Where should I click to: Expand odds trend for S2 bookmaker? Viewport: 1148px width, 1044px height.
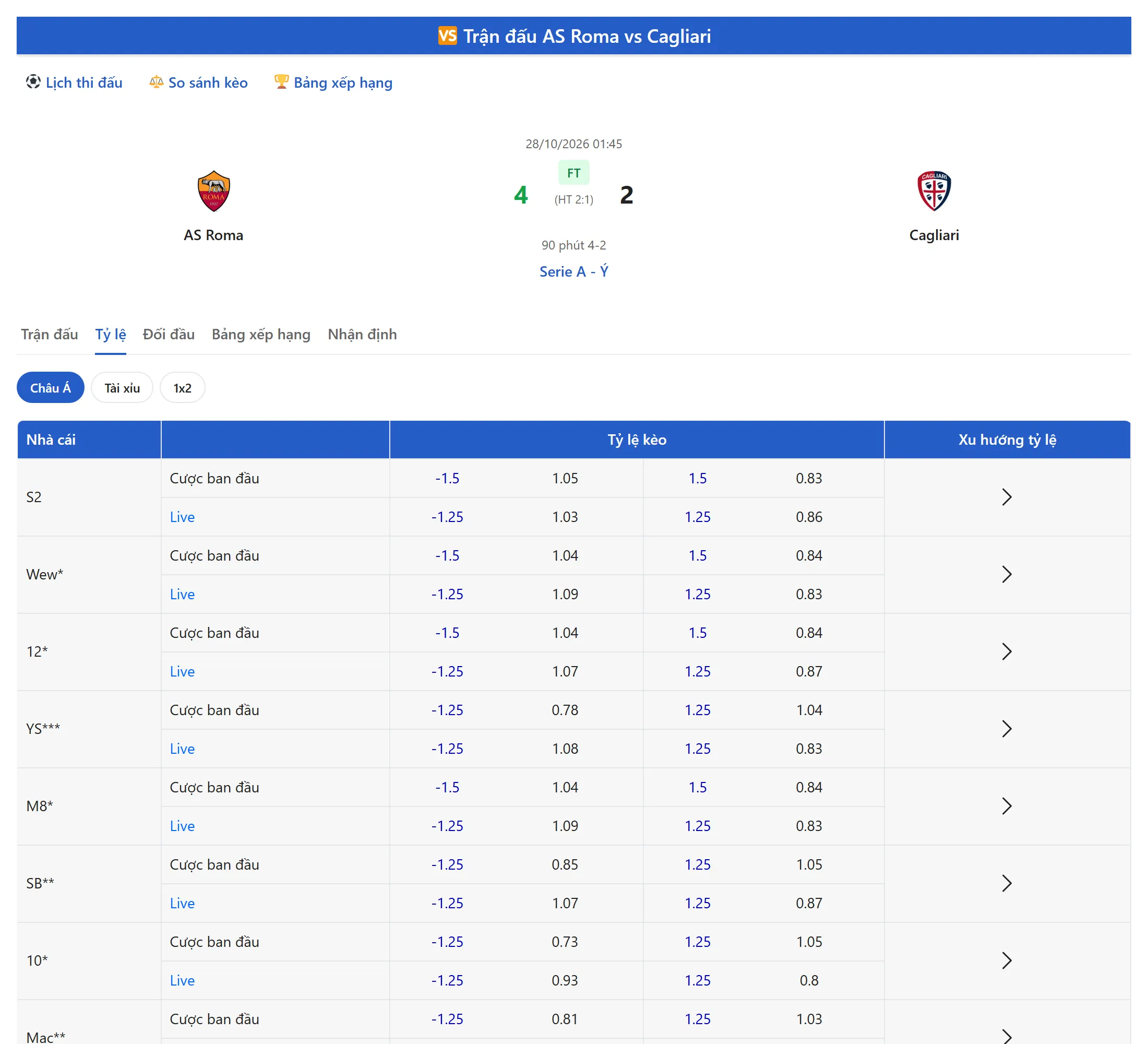(1006, 497)
